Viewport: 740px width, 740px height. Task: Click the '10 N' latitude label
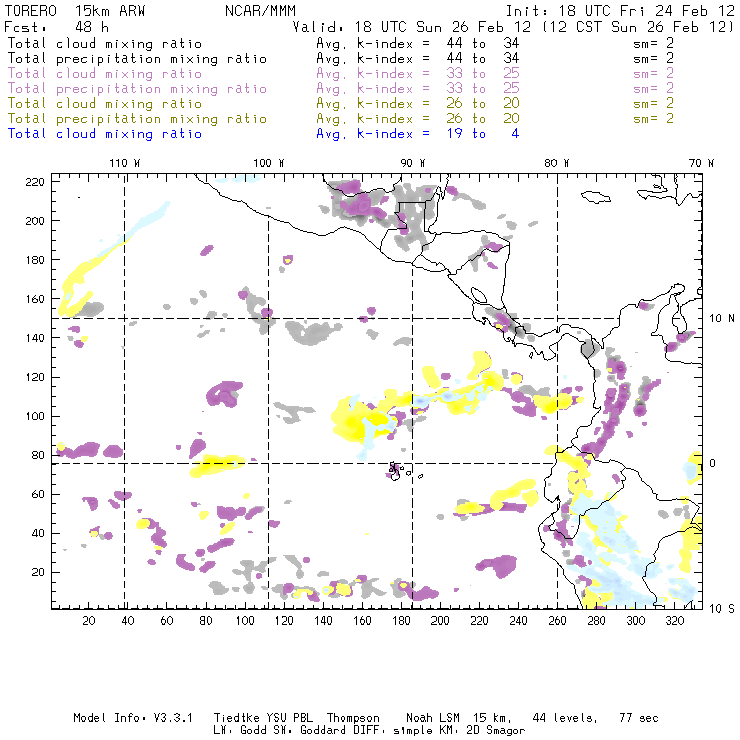click(x=722, y=319)
